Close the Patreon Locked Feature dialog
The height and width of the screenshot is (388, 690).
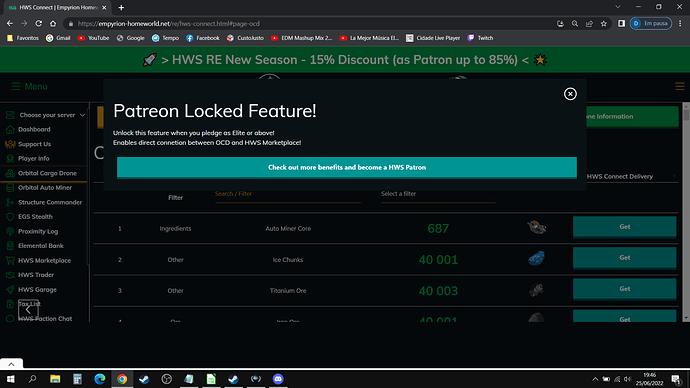click(x=570, y=94)
